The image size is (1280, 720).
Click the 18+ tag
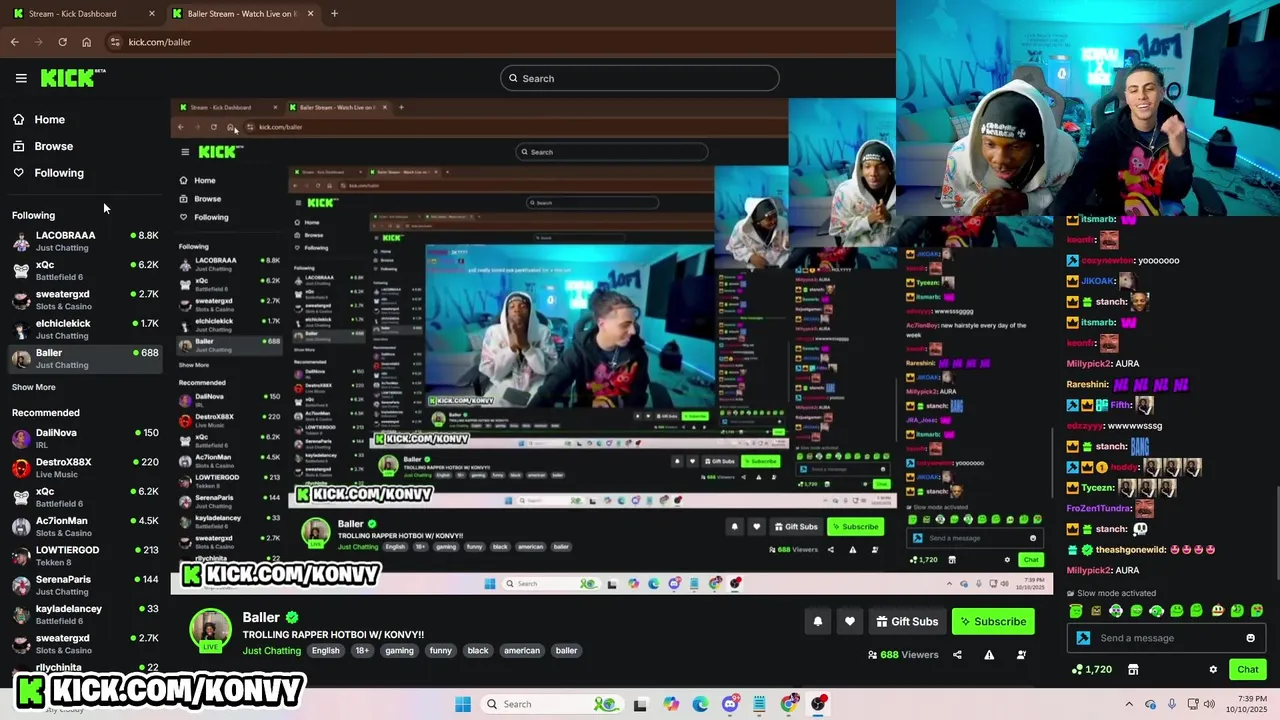point(362,651)
